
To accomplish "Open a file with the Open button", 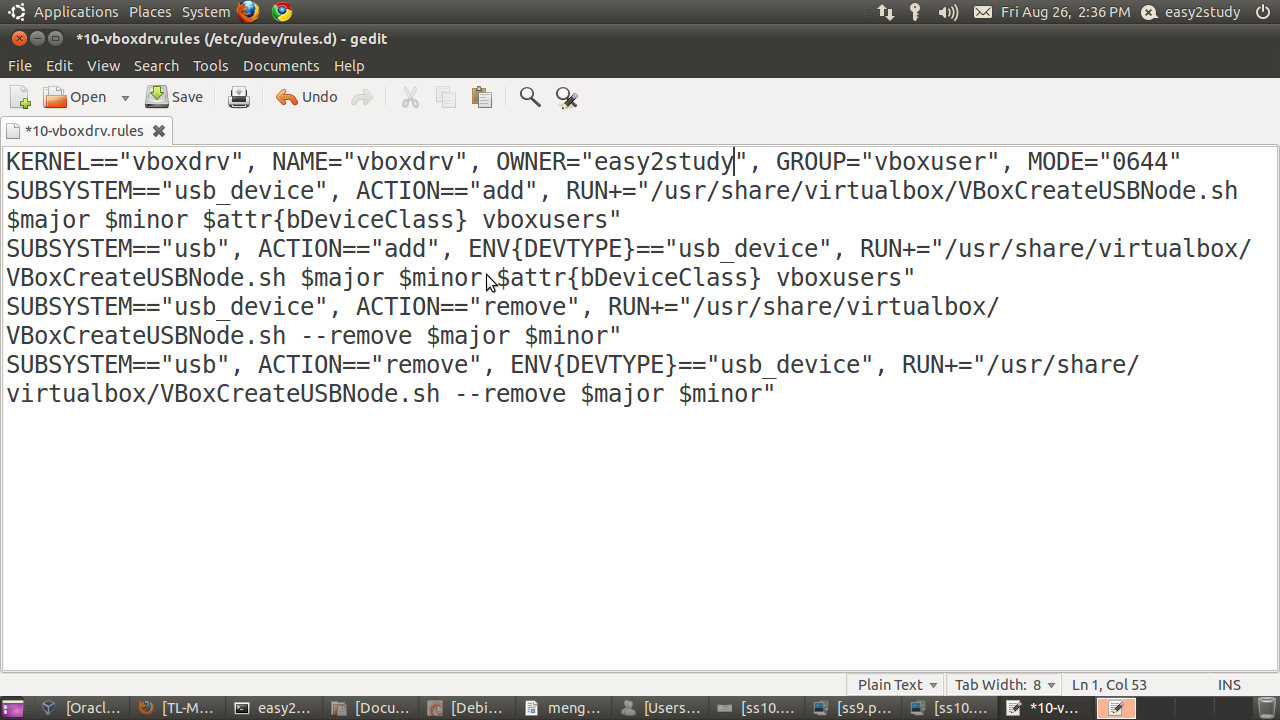I will coord(75,97).
